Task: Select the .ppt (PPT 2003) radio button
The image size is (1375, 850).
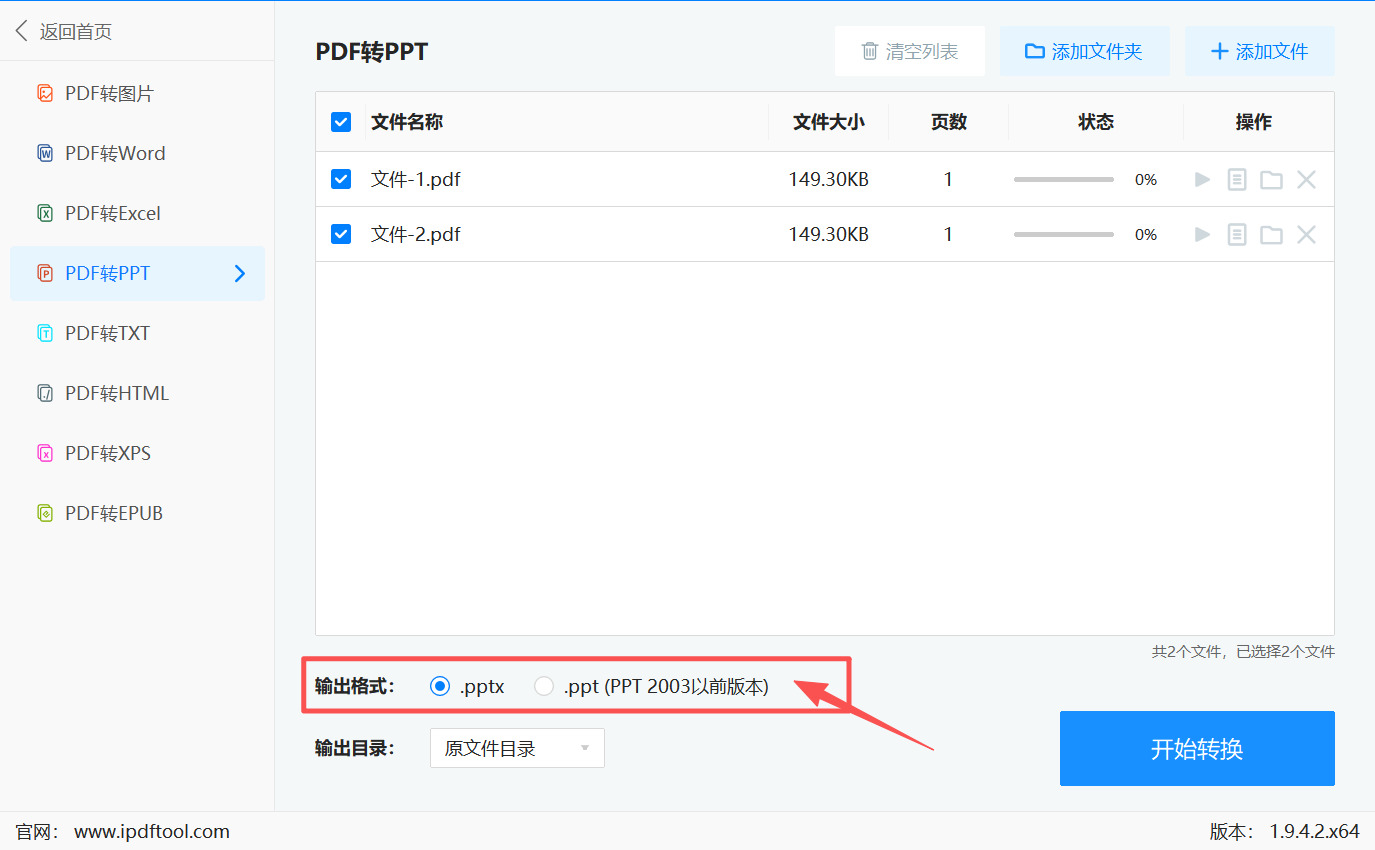Action: pyautogui.click(x=543, y=686)
